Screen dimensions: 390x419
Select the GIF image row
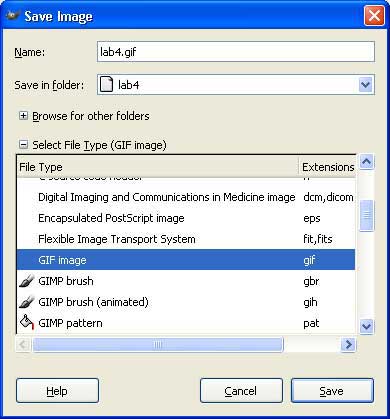click(186, 260)
